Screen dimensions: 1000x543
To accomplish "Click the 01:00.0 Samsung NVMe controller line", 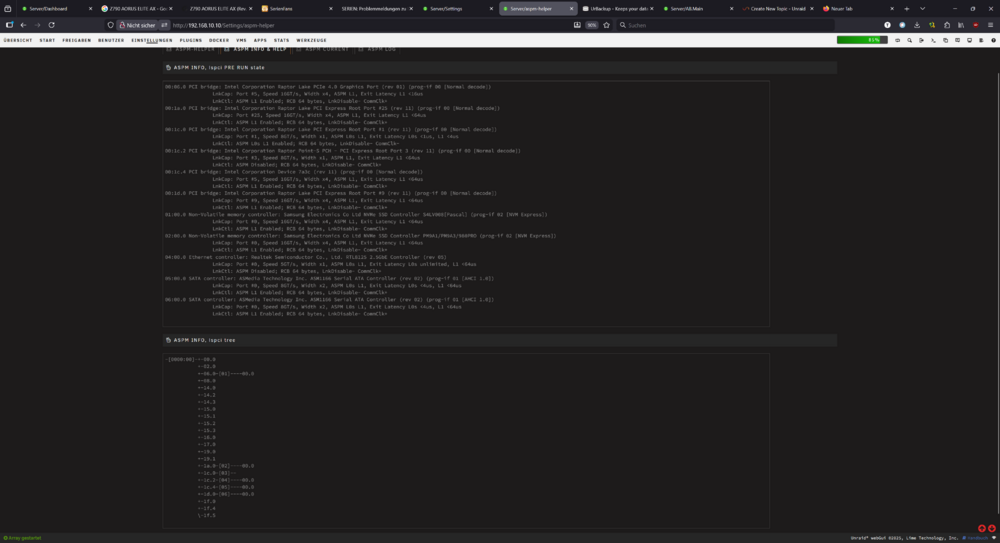I will point(356,214).
